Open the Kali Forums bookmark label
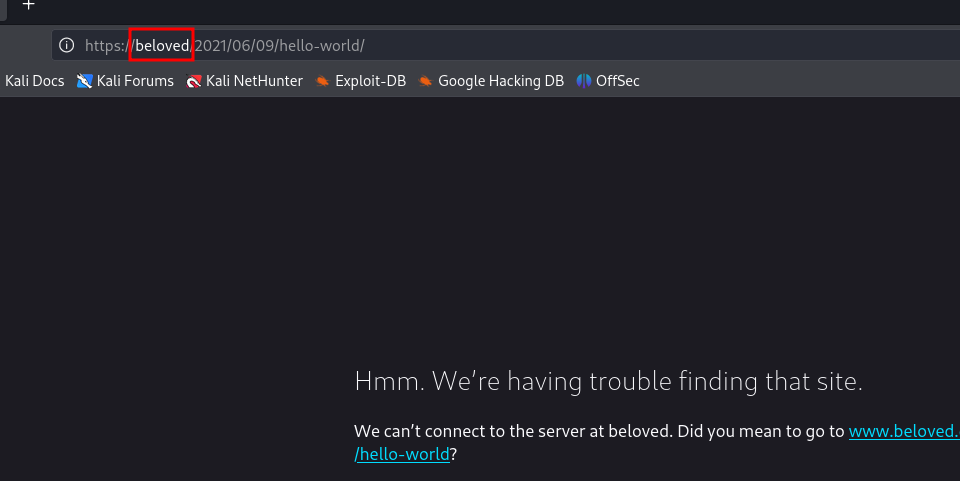Viewport: 960px width, 481px height. tap(135, 81)
